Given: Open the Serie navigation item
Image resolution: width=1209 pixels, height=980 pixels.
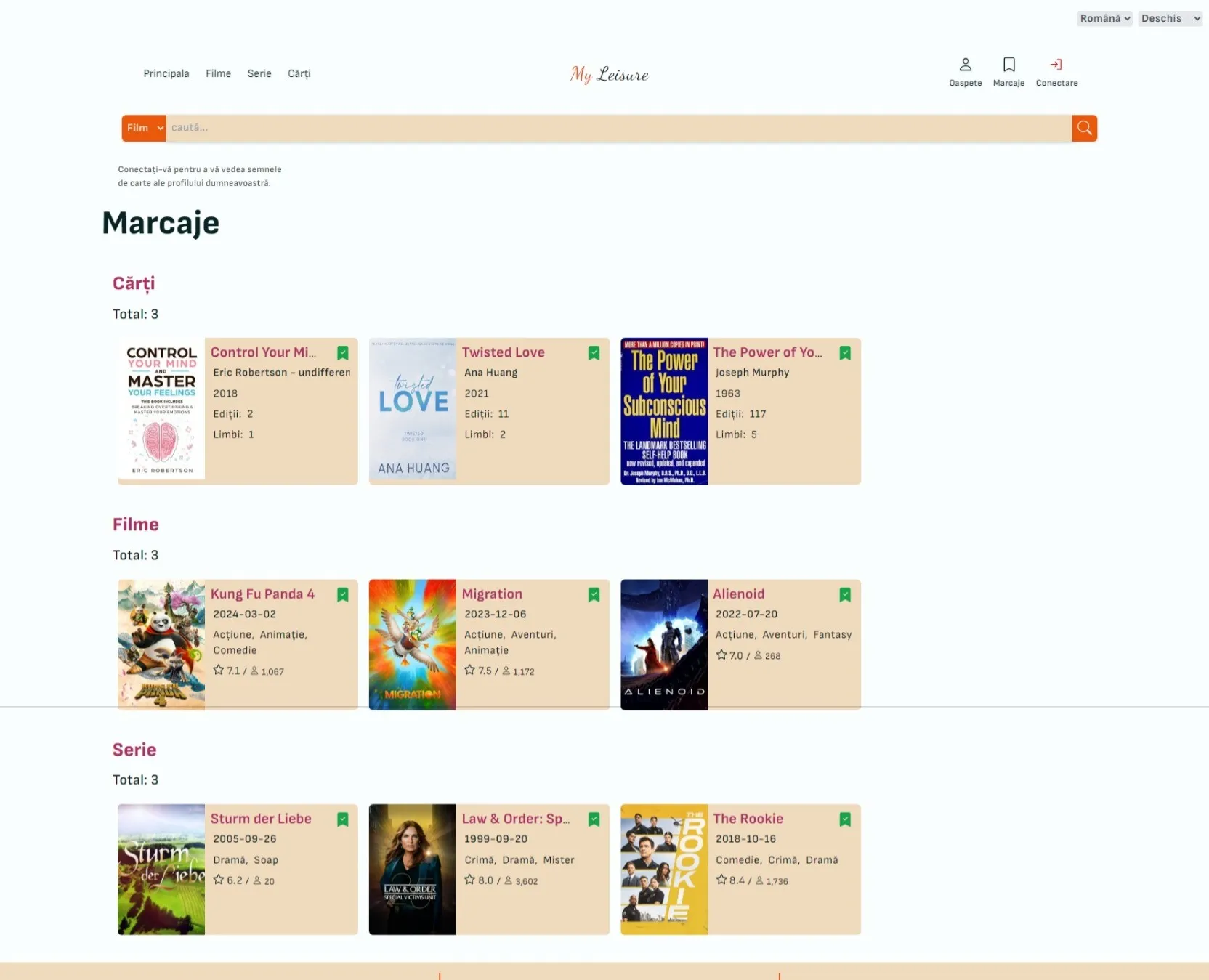Looking at the screenshot, I should [x=259, y=73].
